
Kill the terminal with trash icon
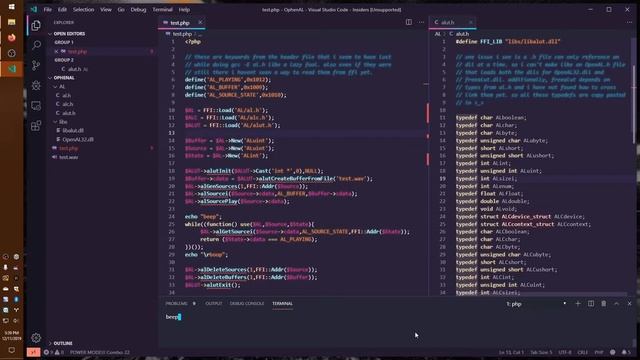(x=604, y=304)
